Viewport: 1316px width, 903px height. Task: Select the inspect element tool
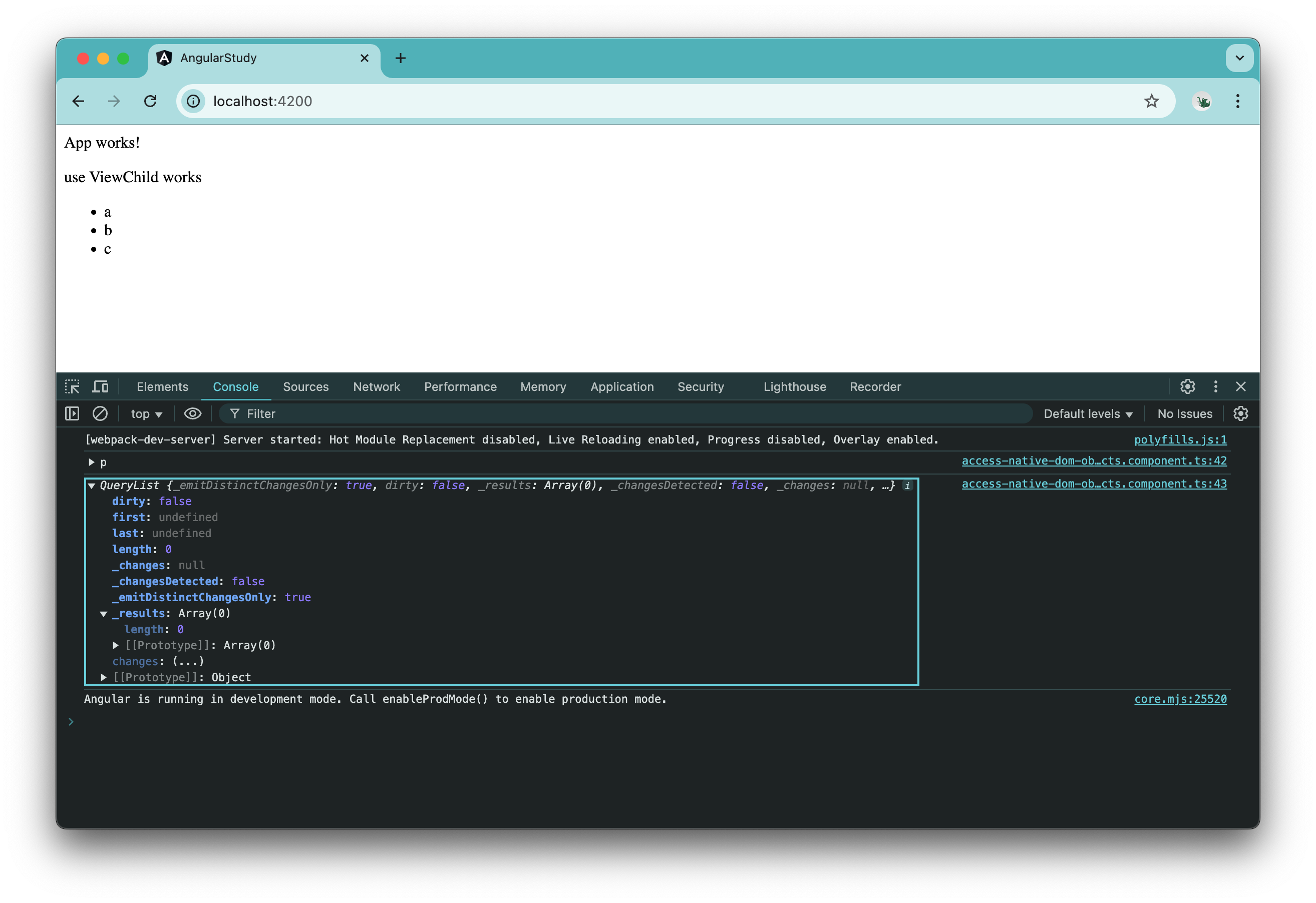(x=73, y=386)
